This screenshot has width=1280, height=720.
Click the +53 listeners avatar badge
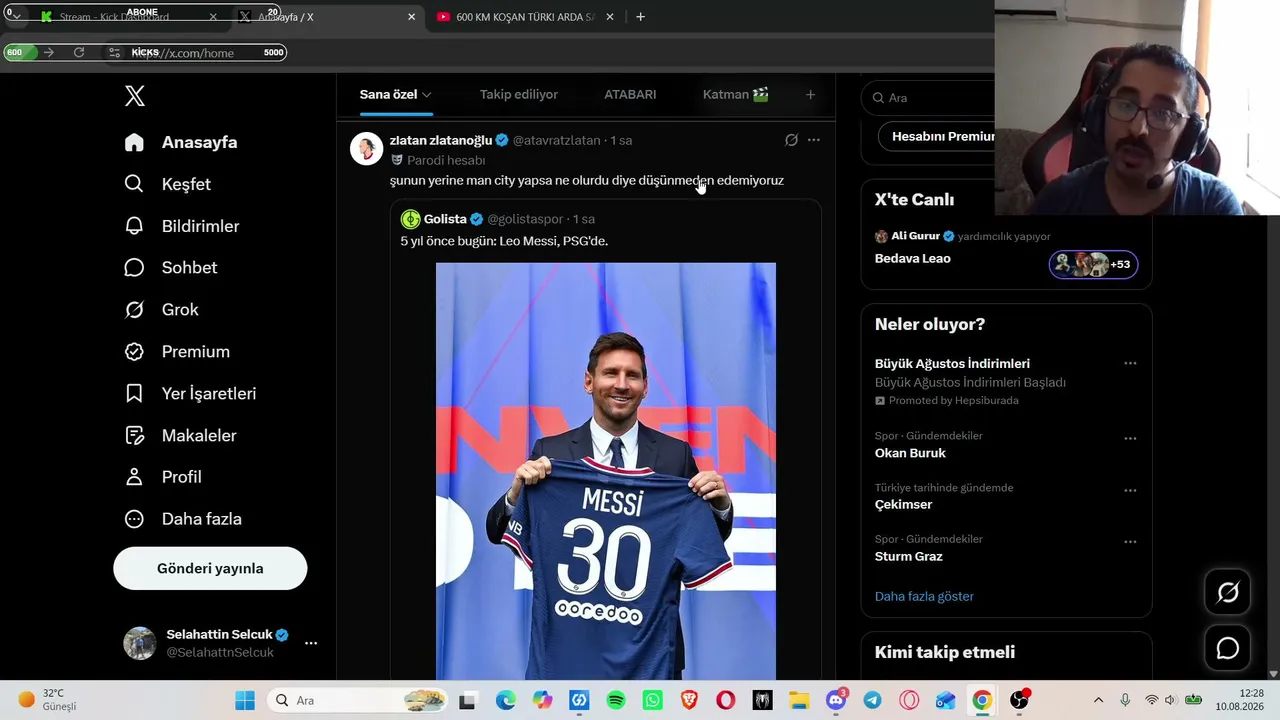click(x=1093, y=264)
